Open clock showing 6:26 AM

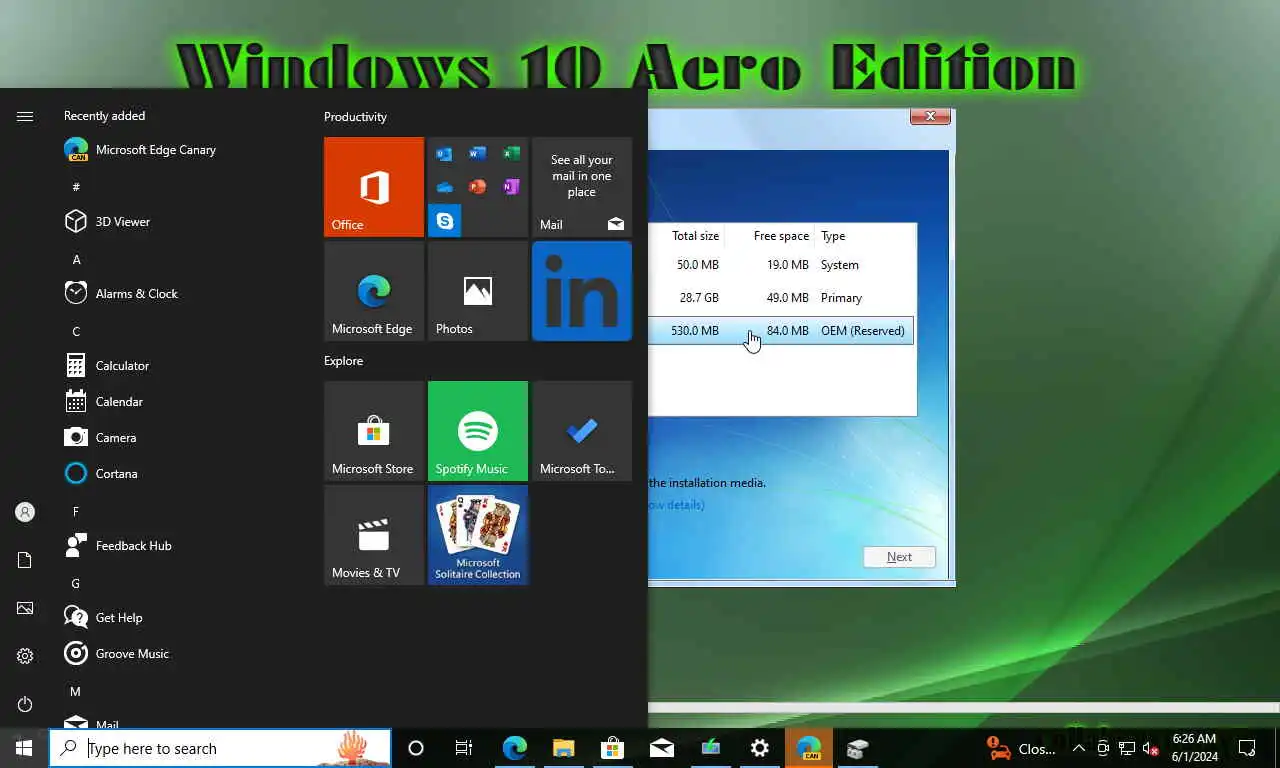[x=1194, y=748]
